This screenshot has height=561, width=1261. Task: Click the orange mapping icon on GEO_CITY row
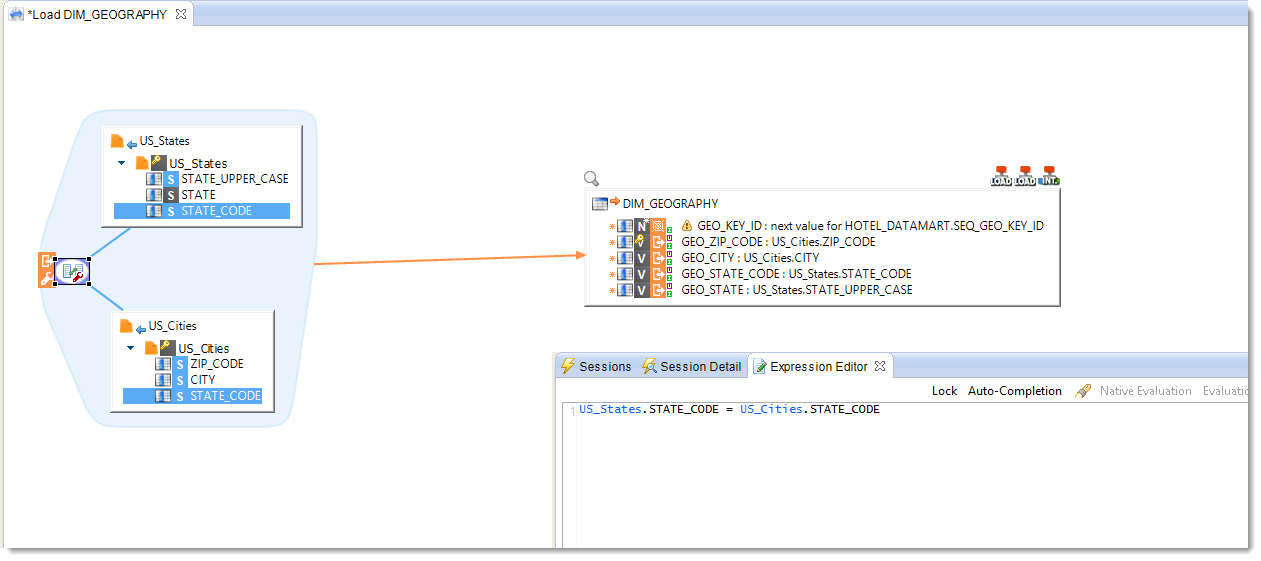(658, 258)
